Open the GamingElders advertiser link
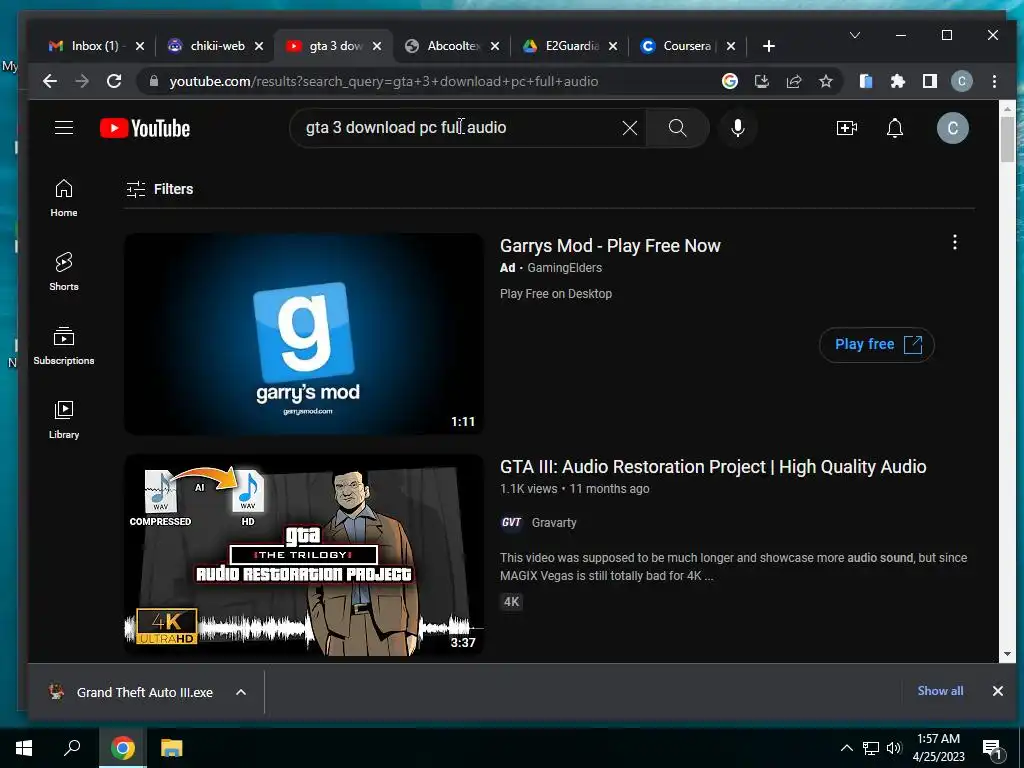The height and width of the screenshot is (768, 1024). tap(565, 268)
